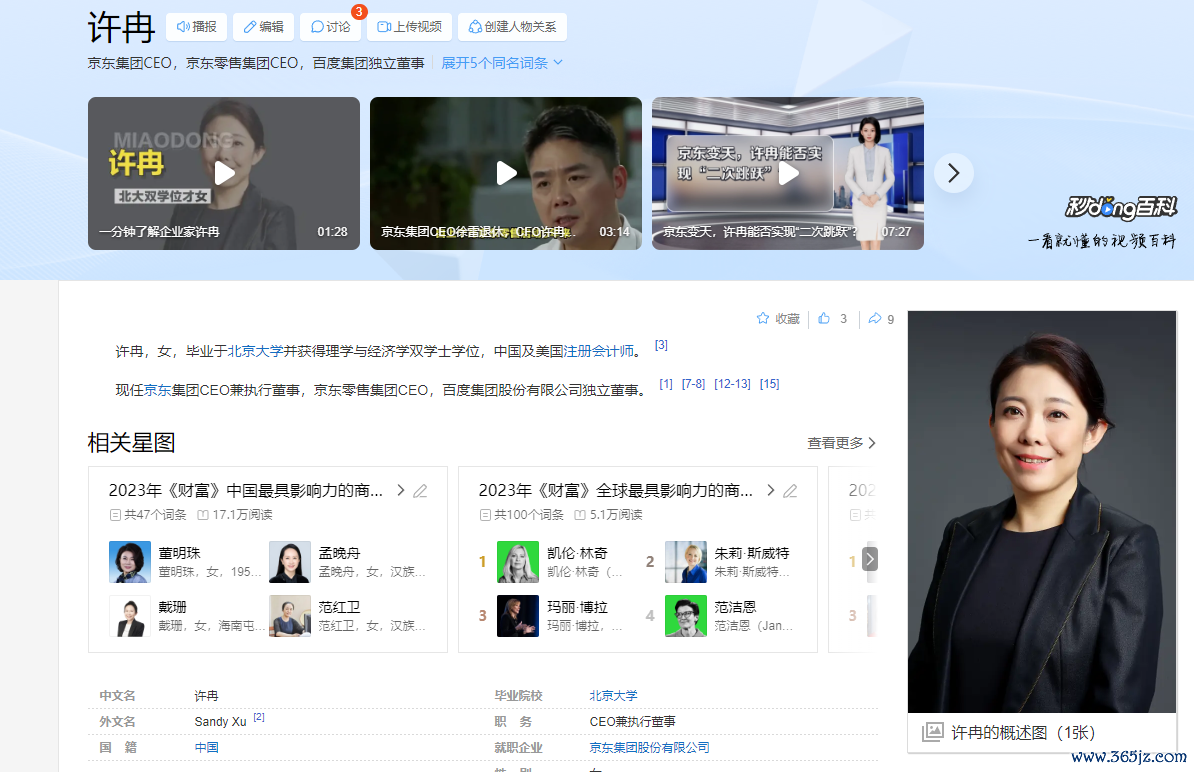Select the text 5.1万阅读
Image resolution: width=1194 pixels, height=772 pixels.
(x=616, y=515)
